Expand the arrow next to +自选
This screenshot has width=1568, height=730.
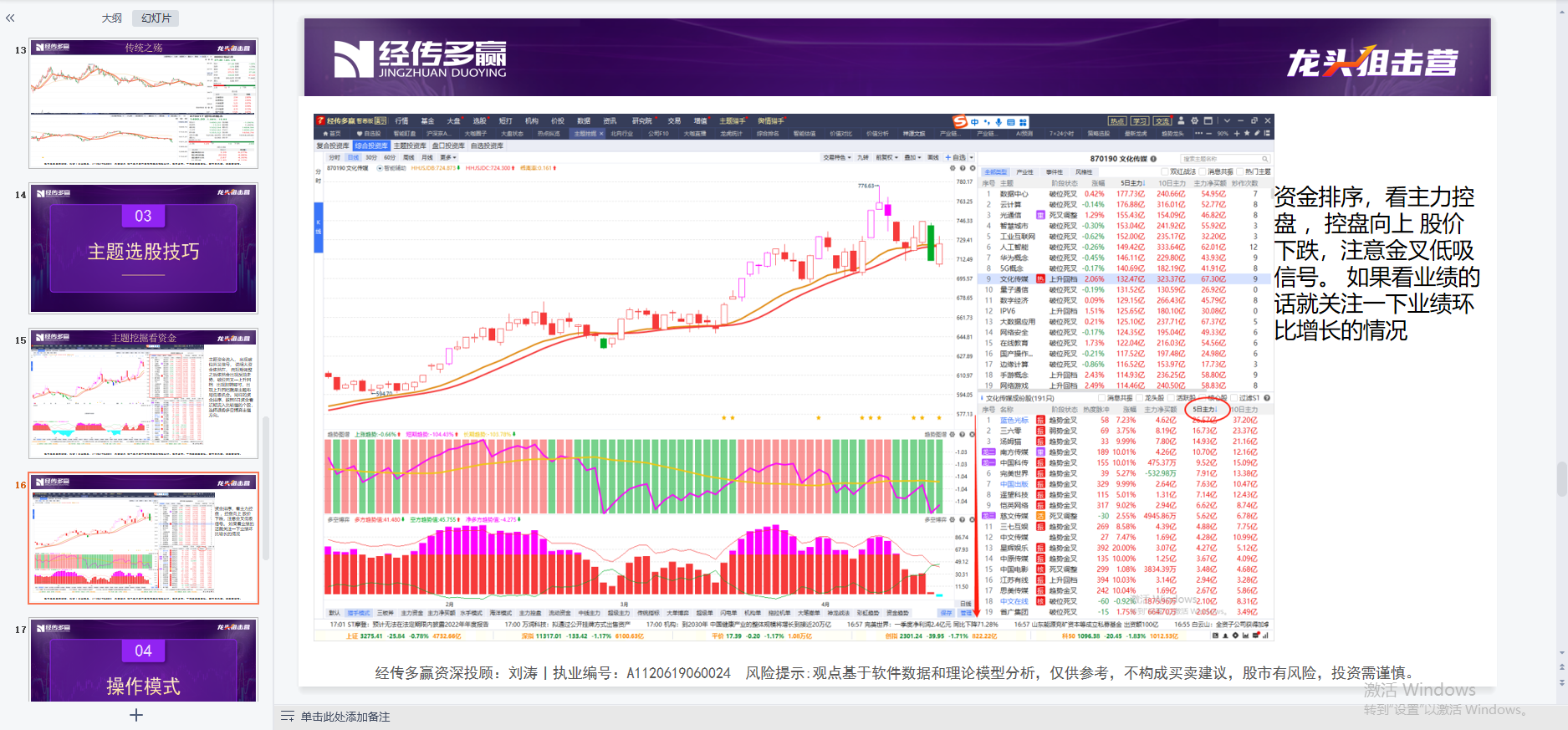point(972,157)
